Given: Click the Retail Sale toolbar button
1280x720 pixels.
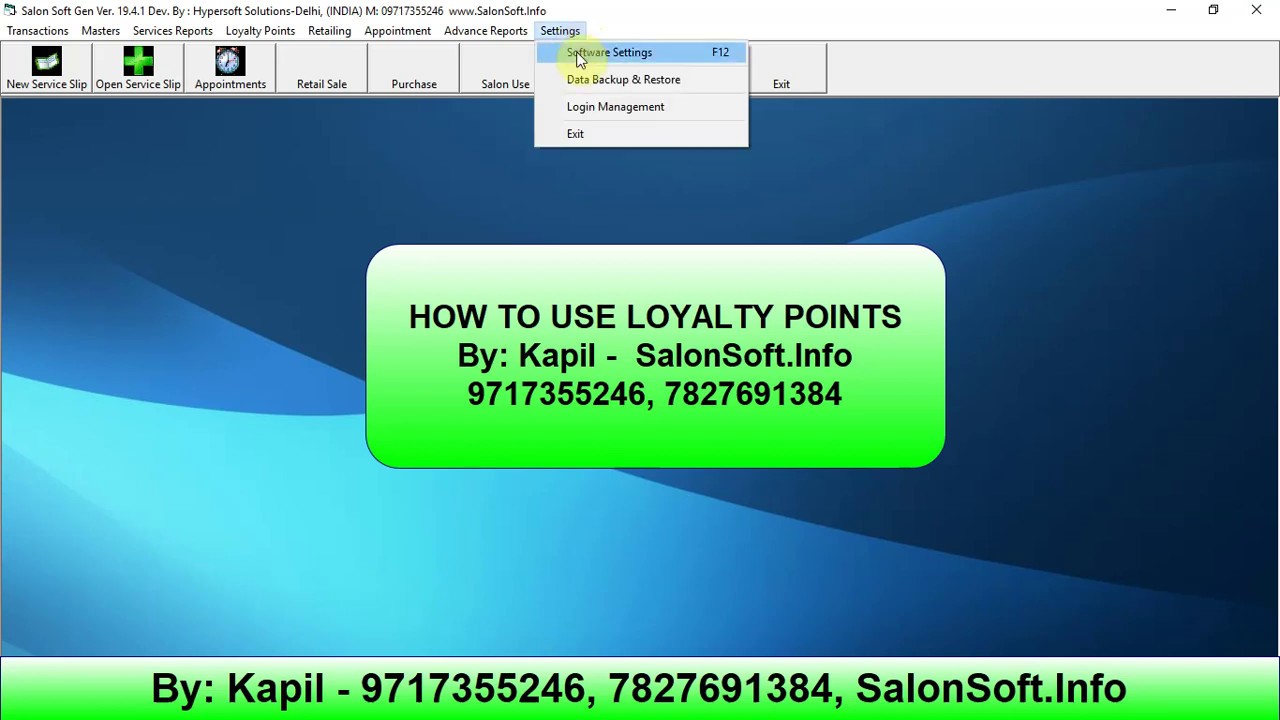Looking at the screenshot, I should point(322,69).
